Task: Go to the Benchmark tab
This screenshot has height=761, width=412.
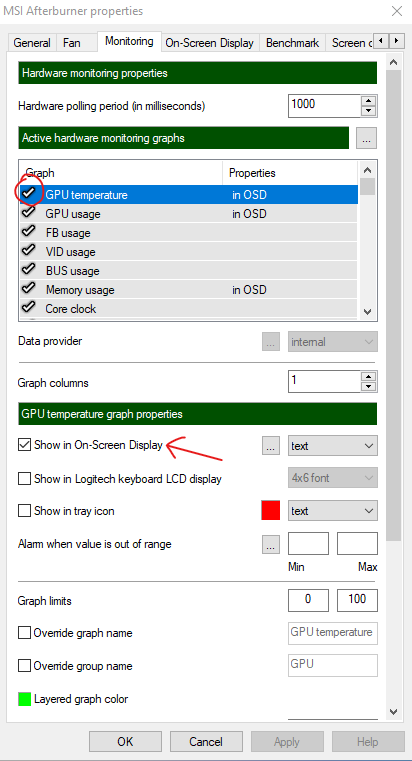Action: [293, 43]
